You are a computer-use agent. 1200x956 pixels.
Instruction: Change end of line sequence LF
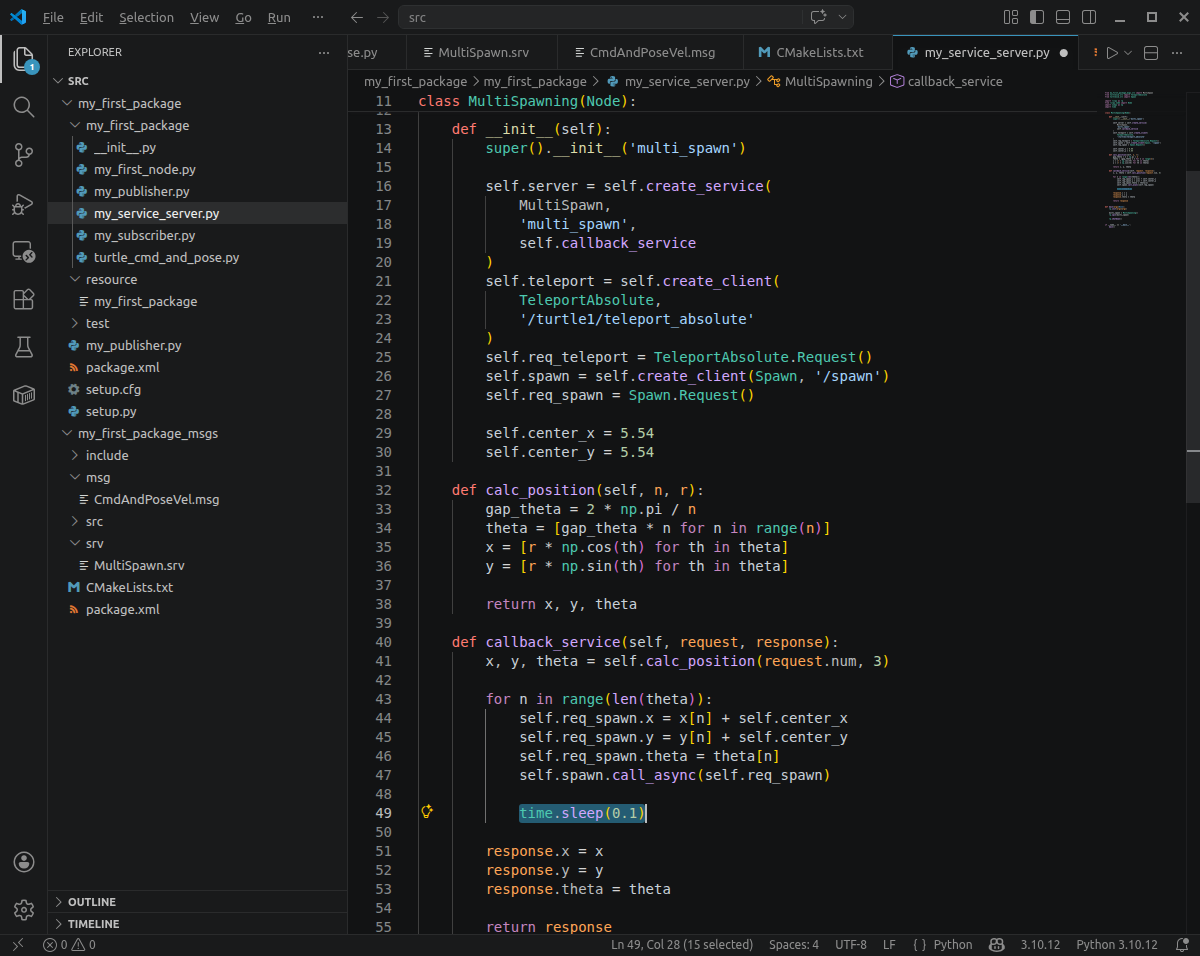890,945
